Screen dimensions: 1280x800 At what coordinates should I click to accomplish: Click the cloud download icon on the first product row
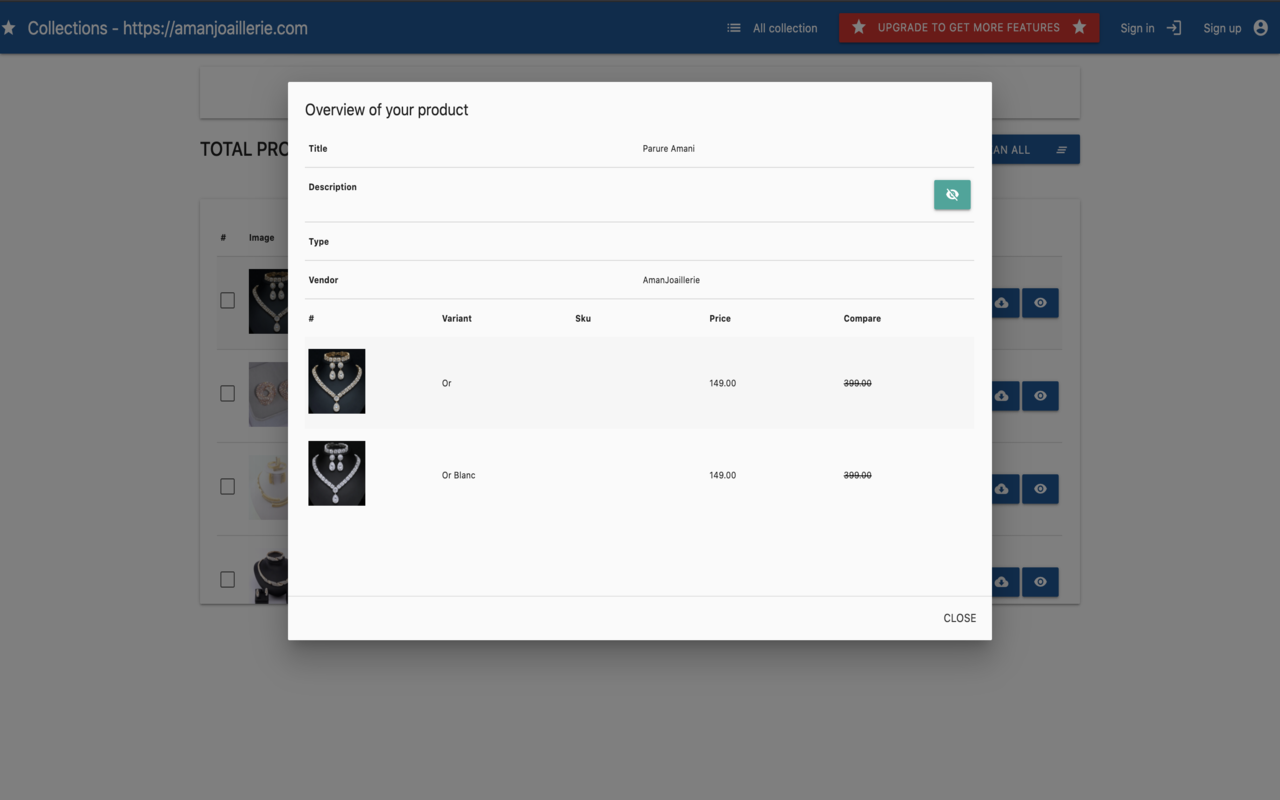[1003, 302]
